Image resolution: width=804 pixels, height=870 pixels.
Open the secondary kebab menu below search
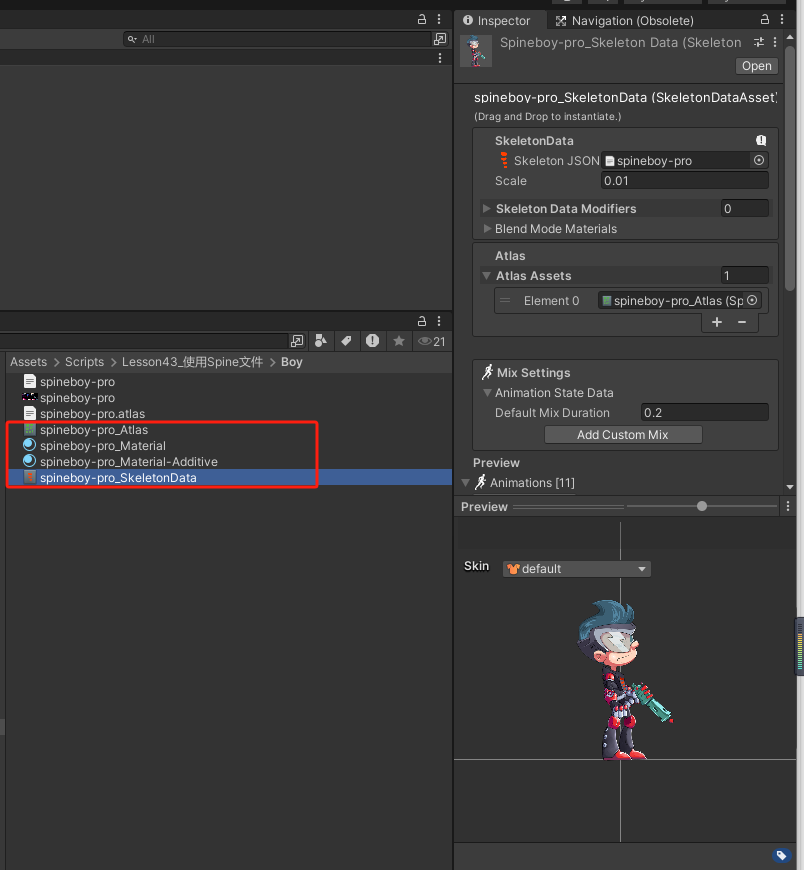[x=440, y=58]
